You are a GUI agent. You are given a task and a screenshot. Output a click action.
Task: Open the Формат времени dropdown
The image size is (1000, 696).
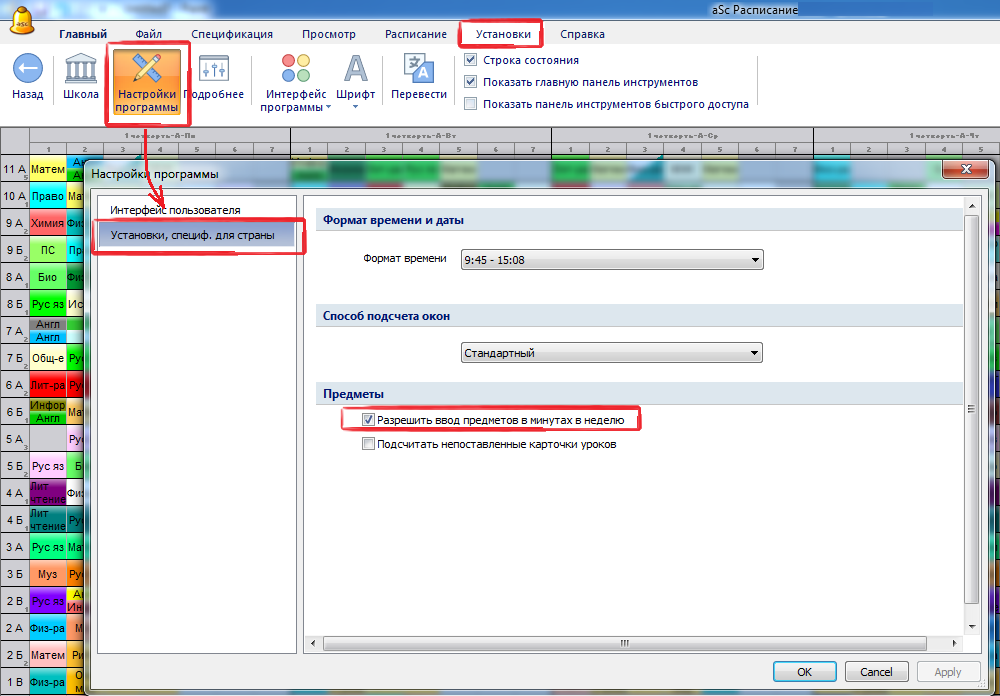tap(612, 260)
